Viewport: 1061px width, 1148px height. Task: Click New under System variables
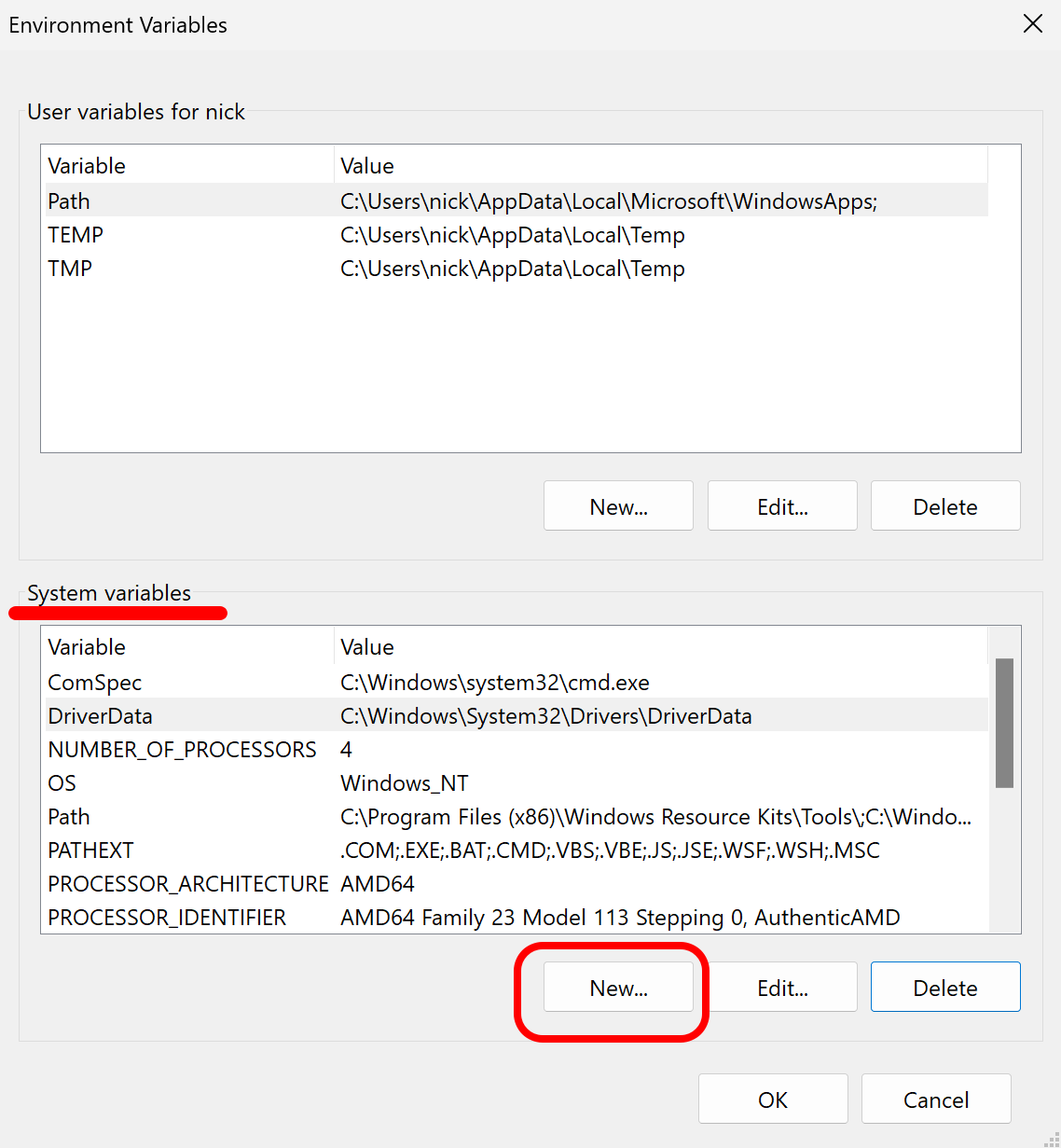coord(618,988)
